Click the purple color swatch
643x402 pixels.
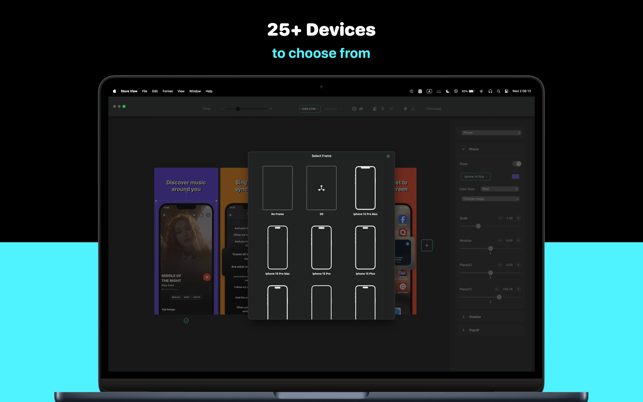pos(515,176)
